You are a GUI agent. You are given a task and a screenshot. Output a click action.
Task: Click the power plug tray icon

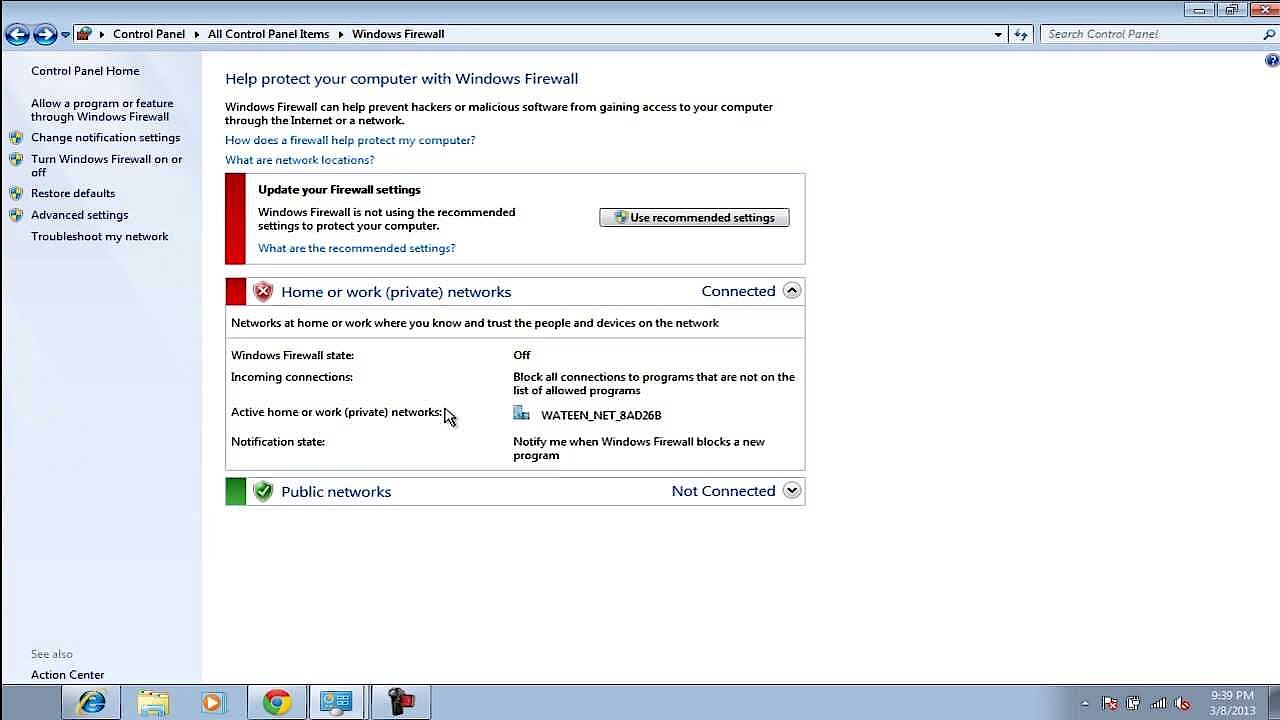1133,703
